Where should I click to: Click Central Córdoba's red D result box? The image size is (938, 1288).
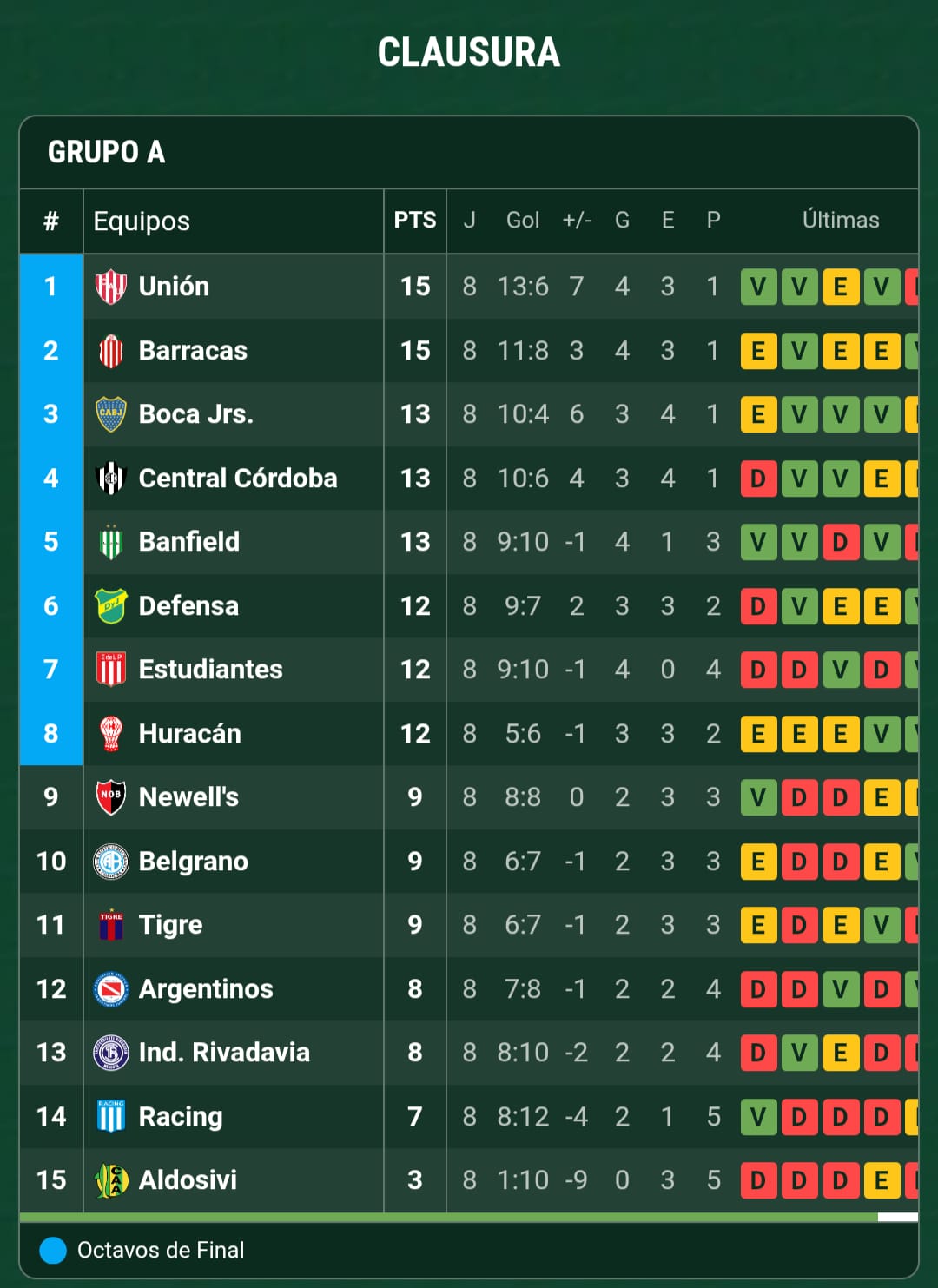pyautogui.click(x=758, y=479)
